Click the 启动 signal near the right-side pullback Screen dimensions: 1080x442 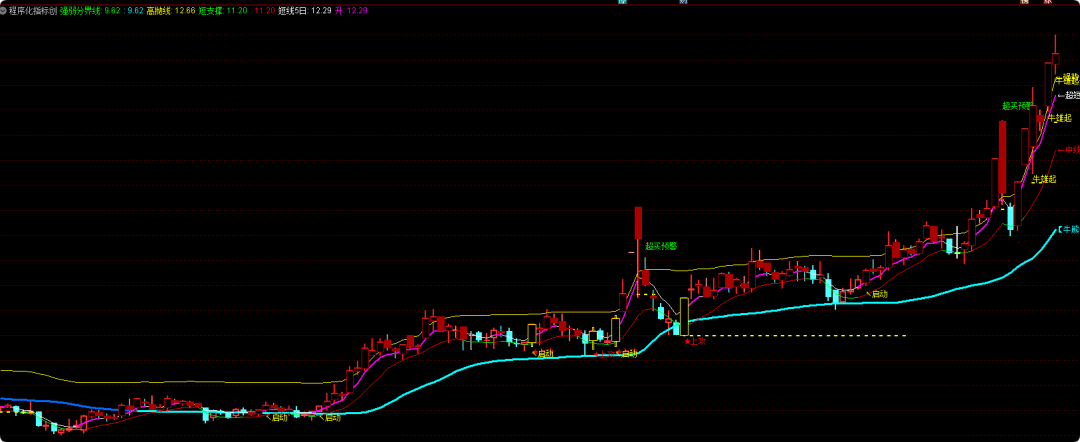click(878, 294)
